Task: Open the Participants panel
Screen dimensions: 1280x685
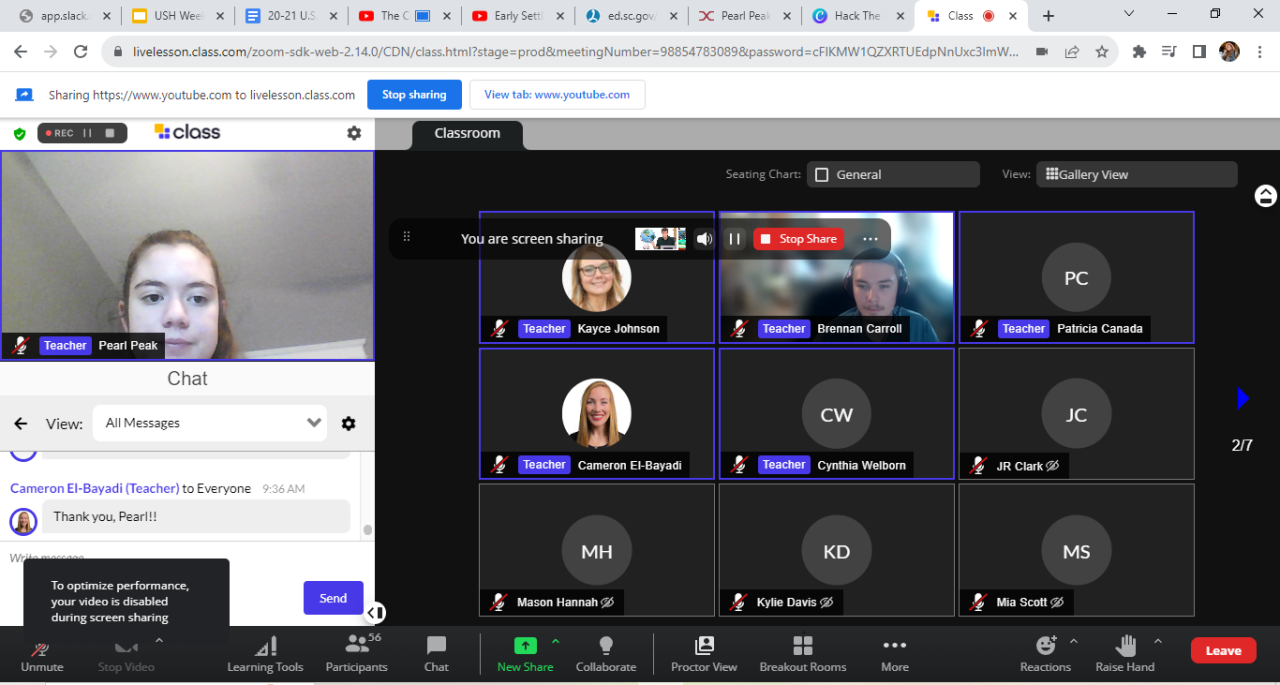Action: (x=356, y=655)
